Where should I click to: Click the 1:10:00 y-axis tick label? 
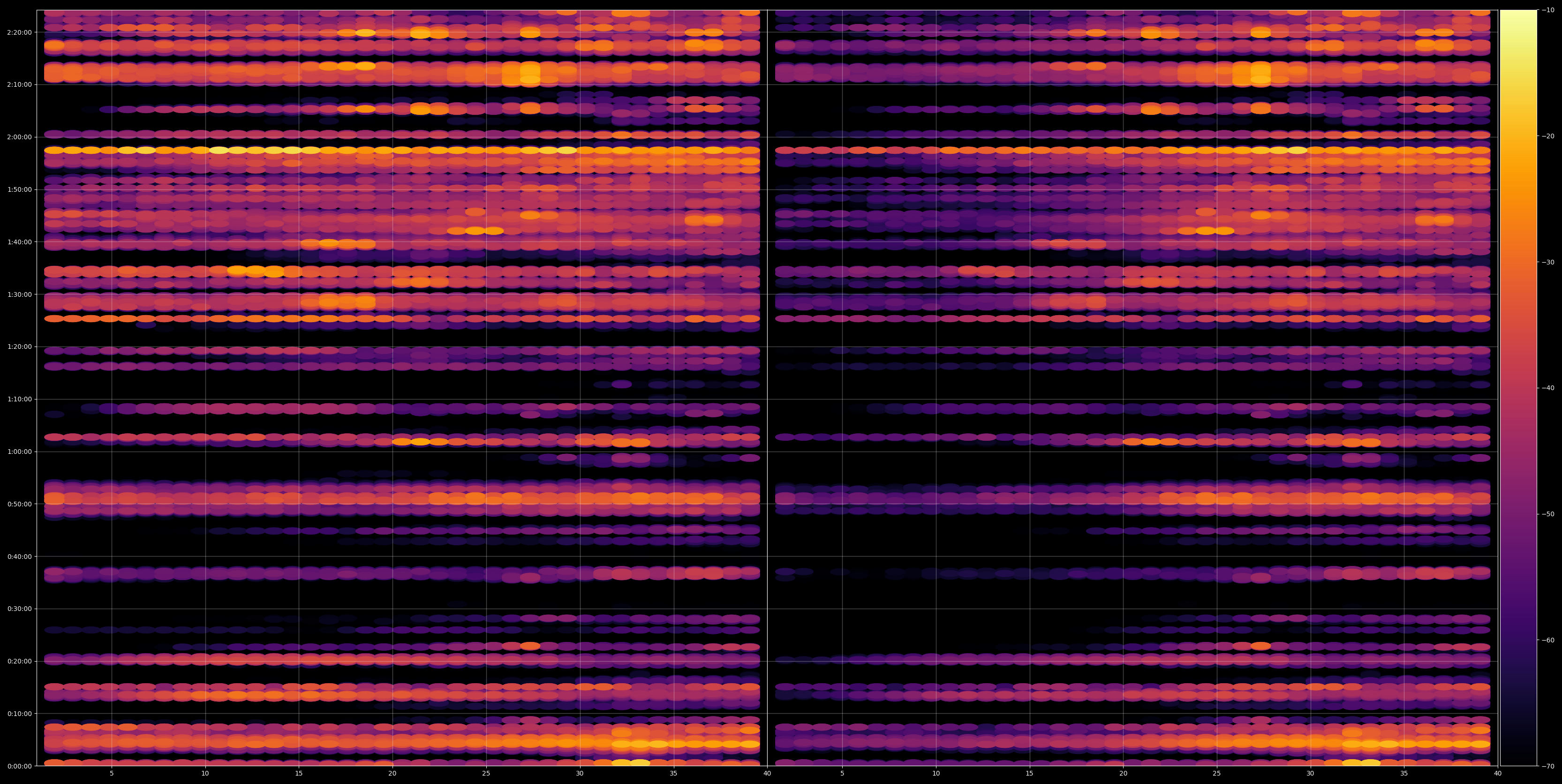pyautogui.click(x=19, y=399)
